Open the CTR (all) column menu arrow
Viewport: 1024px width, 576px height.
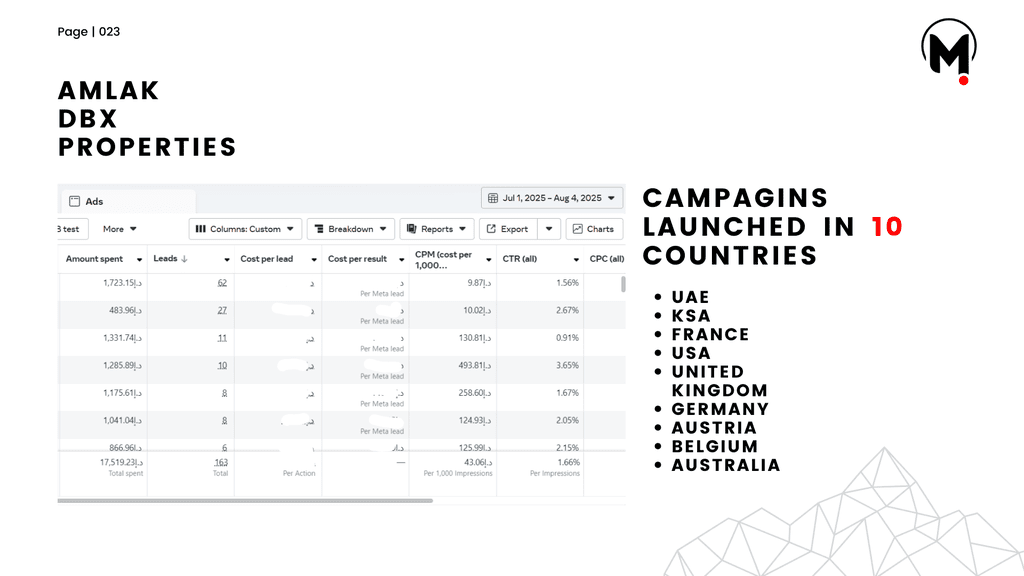pyautogui.click(x=576, y=259)
